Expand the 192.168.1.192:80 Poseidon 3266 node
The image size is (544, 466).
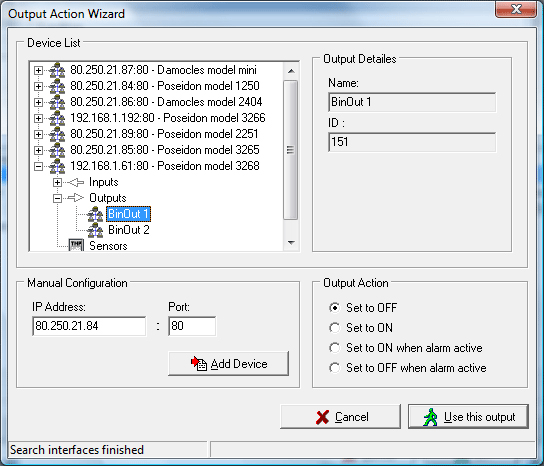(39, 118)
